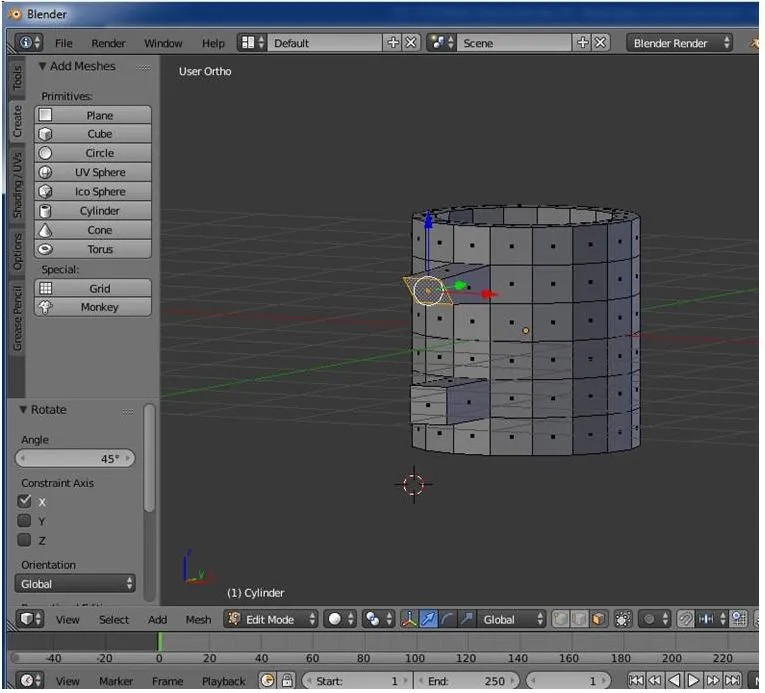Select the translate manipulator arrow icon
The width and height of the screenshot is (765, 693).
[428, 620]
